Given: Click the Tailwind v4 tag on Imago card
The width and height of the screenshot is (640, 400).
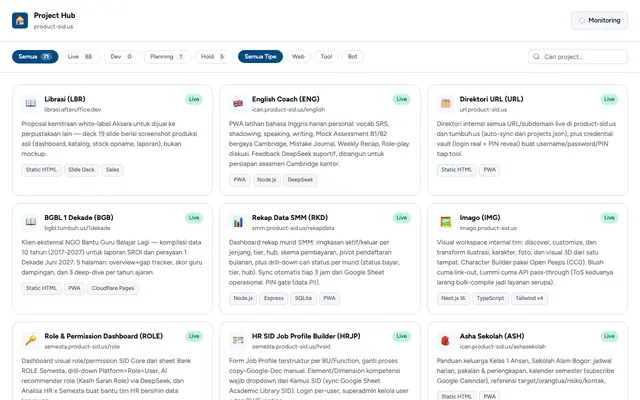Looking at the screenshot, I should [529, 298].
